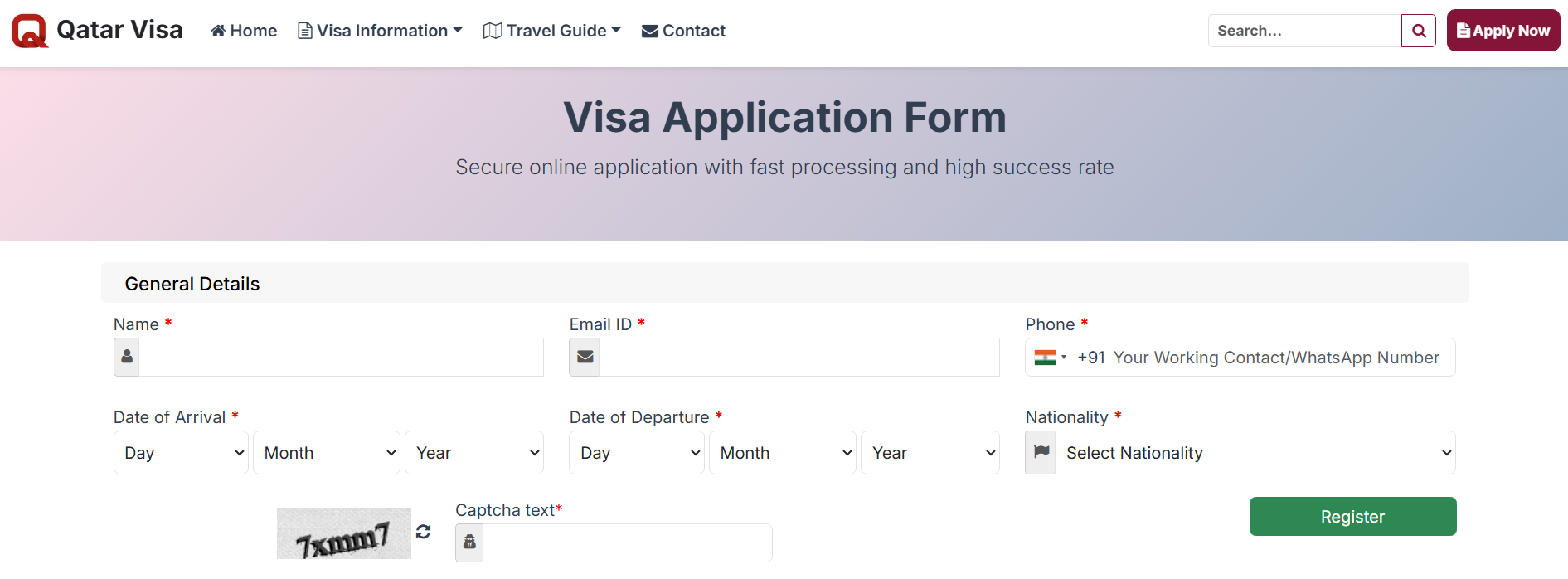Viewport: 1568px width, 579px height.
Task: Open the Select Nationality dropdown
Action: coord(1255,453)
